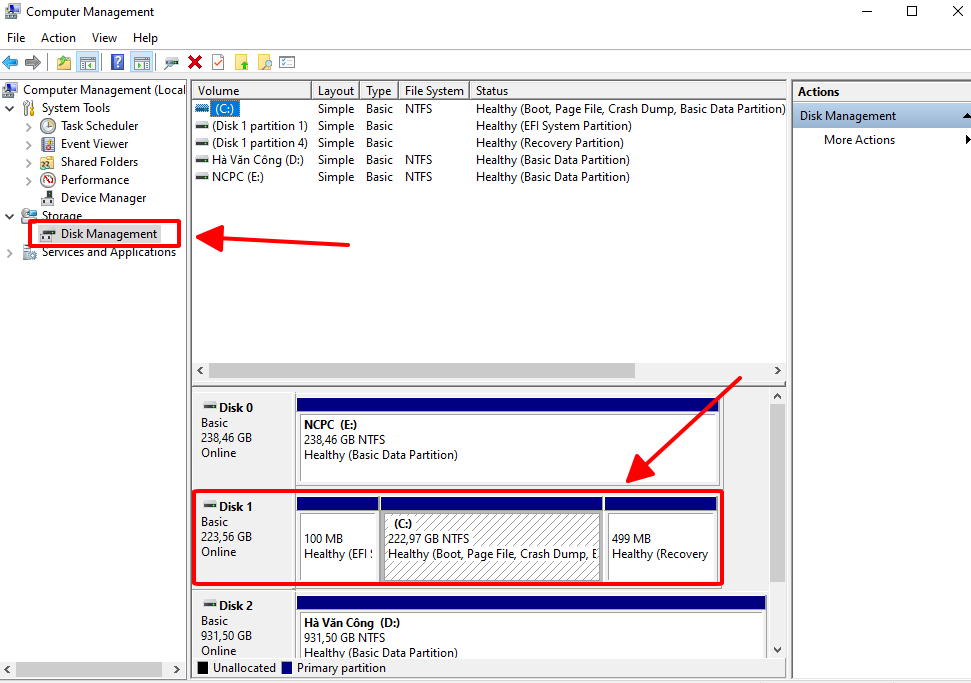Select Disk Management in the tree
Screen dimensions: 971x683
(x=98, y=234)
